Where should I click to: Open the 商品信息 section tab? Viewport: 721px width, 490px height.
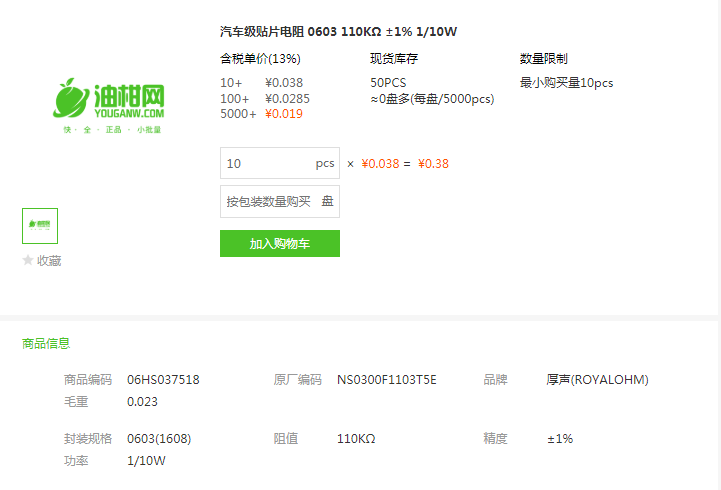click(x=46, y=343)
